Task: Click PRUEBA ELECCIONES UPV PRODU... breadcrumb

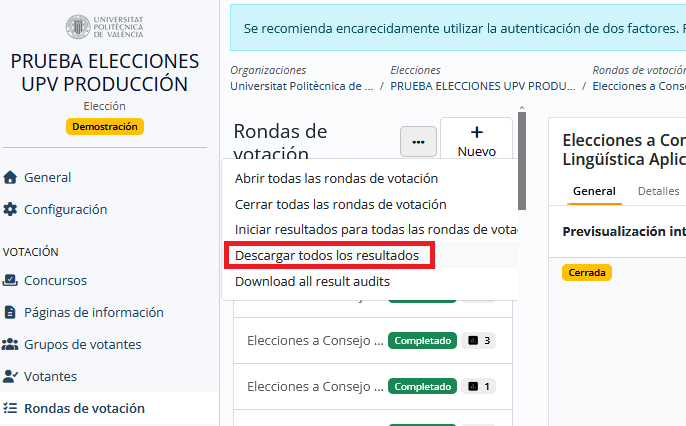Action: tap(483, 86)
